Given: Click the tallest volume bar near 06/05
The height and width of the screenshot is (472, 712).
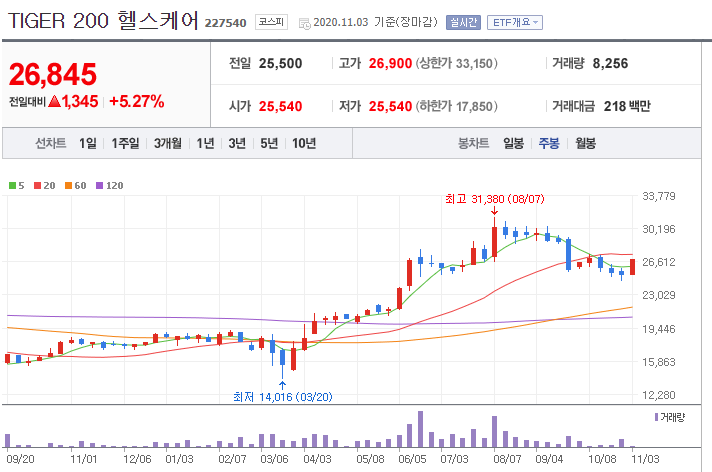Looking at the screenshot, I should tap(420, 429).
